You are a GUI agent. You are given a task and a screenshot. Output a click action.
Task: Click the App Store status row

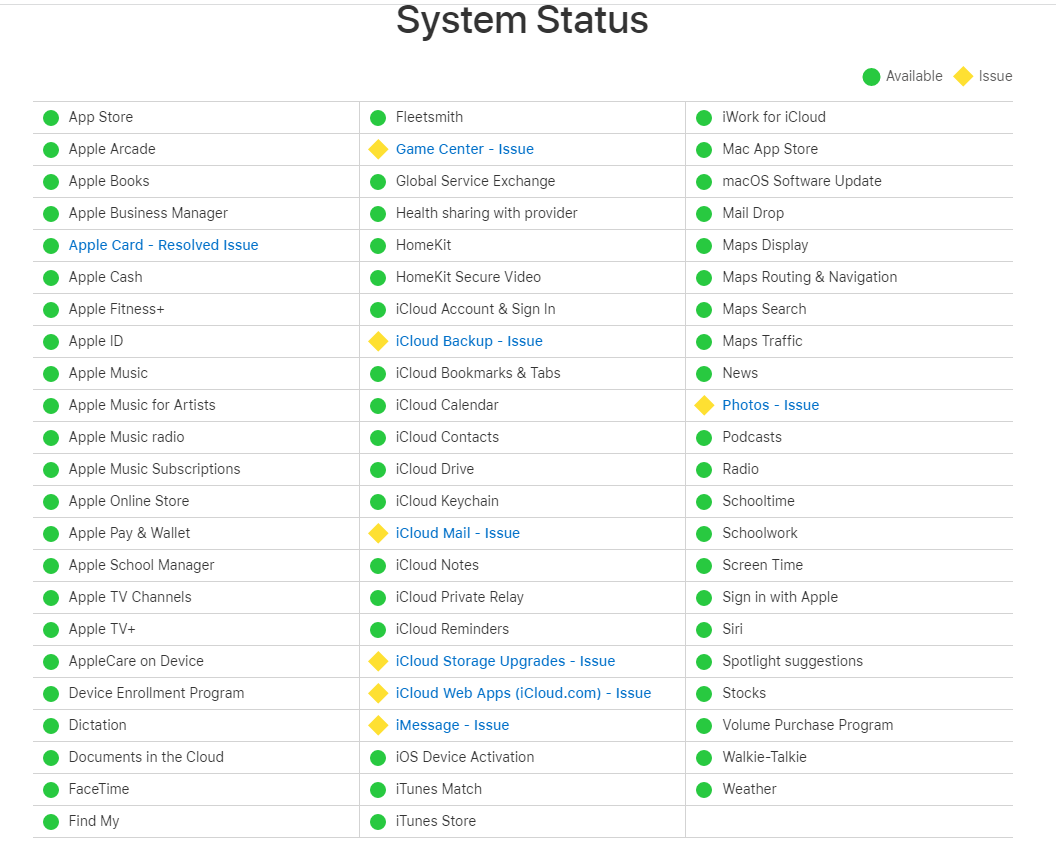click(x=196, y=118)
